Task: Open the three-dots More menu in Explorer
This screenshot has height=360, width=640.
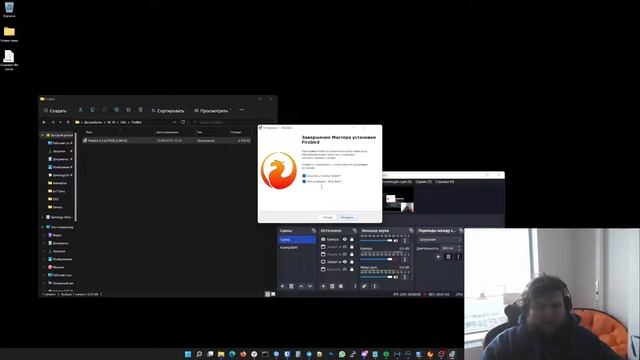Action: (x=242, y=110)
